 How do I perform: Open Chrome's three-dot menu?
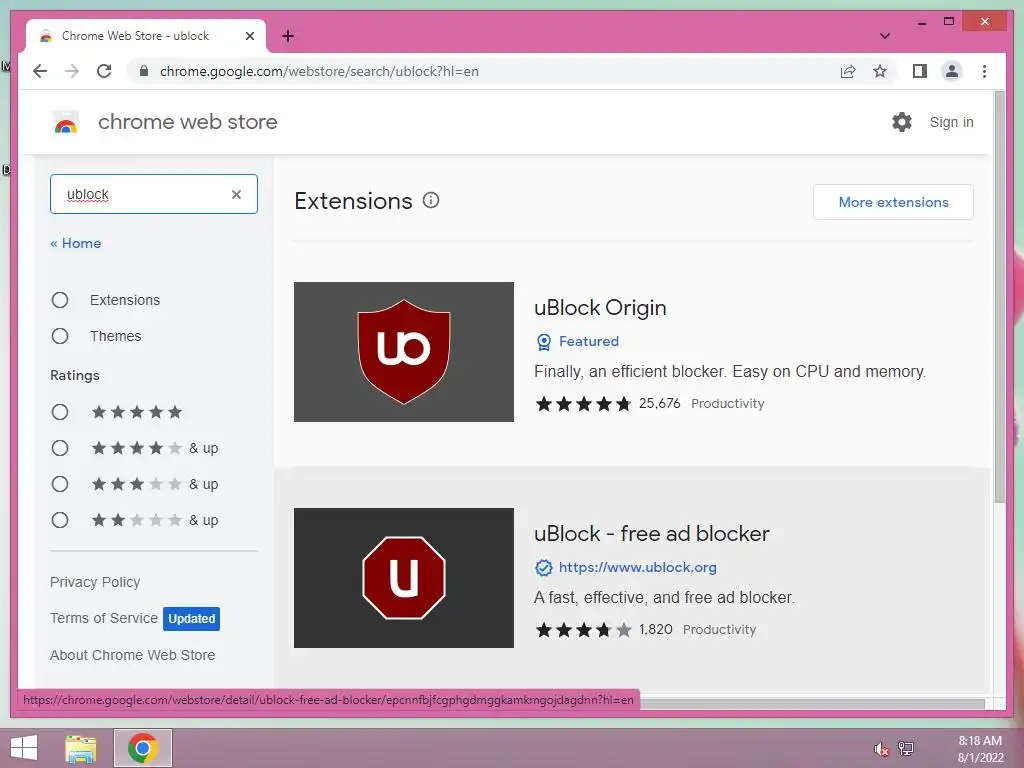pos(984,71)
